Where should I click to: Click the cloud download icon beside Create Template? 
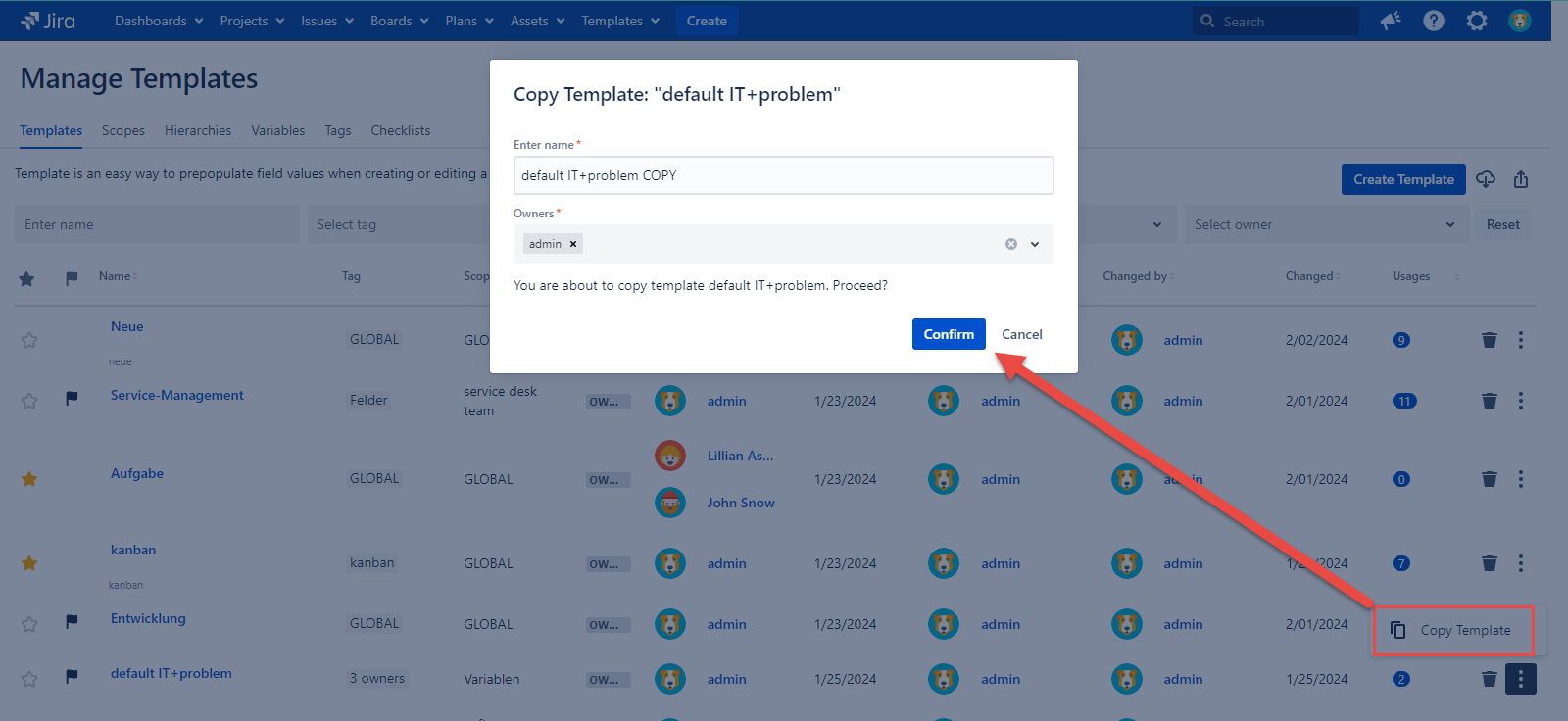click(x=1486, y=179)
